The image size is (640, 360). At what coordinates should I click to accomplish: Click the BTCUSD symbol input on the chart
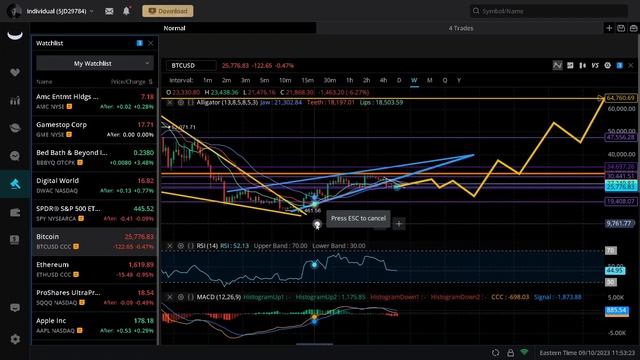point(191,65)
